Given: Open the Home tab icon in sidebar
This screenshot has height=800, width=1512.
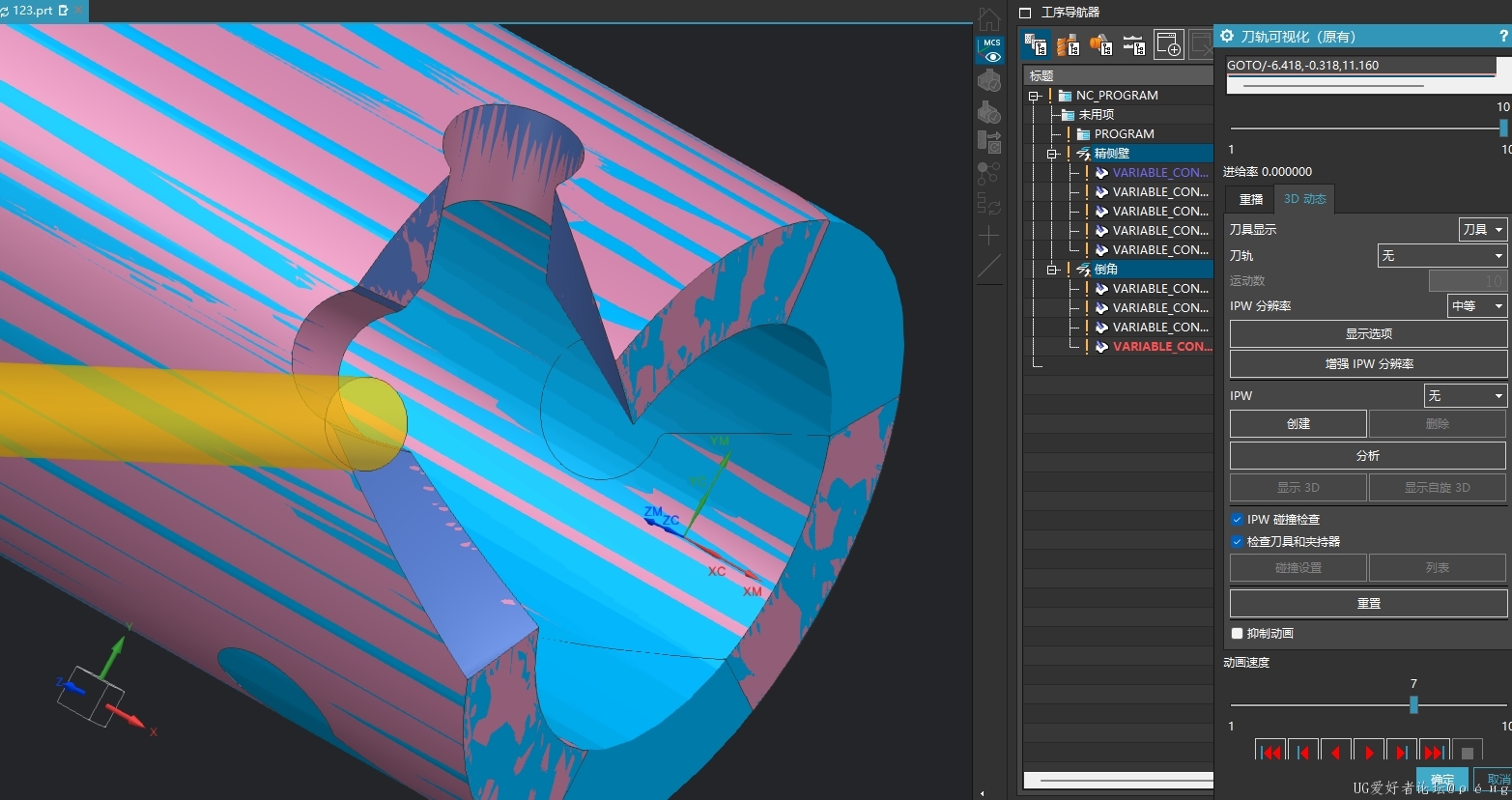Looking at the screenshot, I should [989, 19].
